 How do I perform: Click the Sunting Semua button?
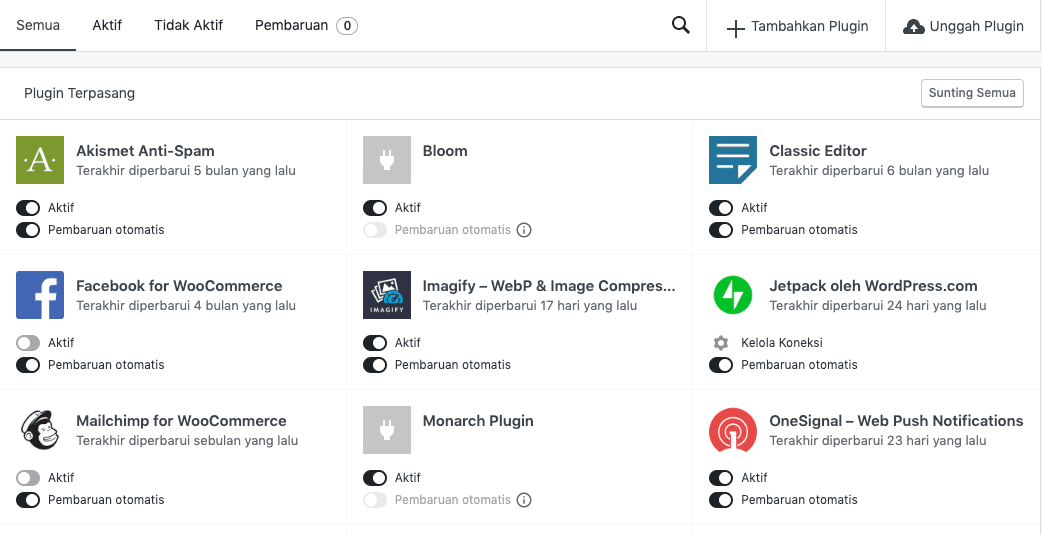point(972,93)
